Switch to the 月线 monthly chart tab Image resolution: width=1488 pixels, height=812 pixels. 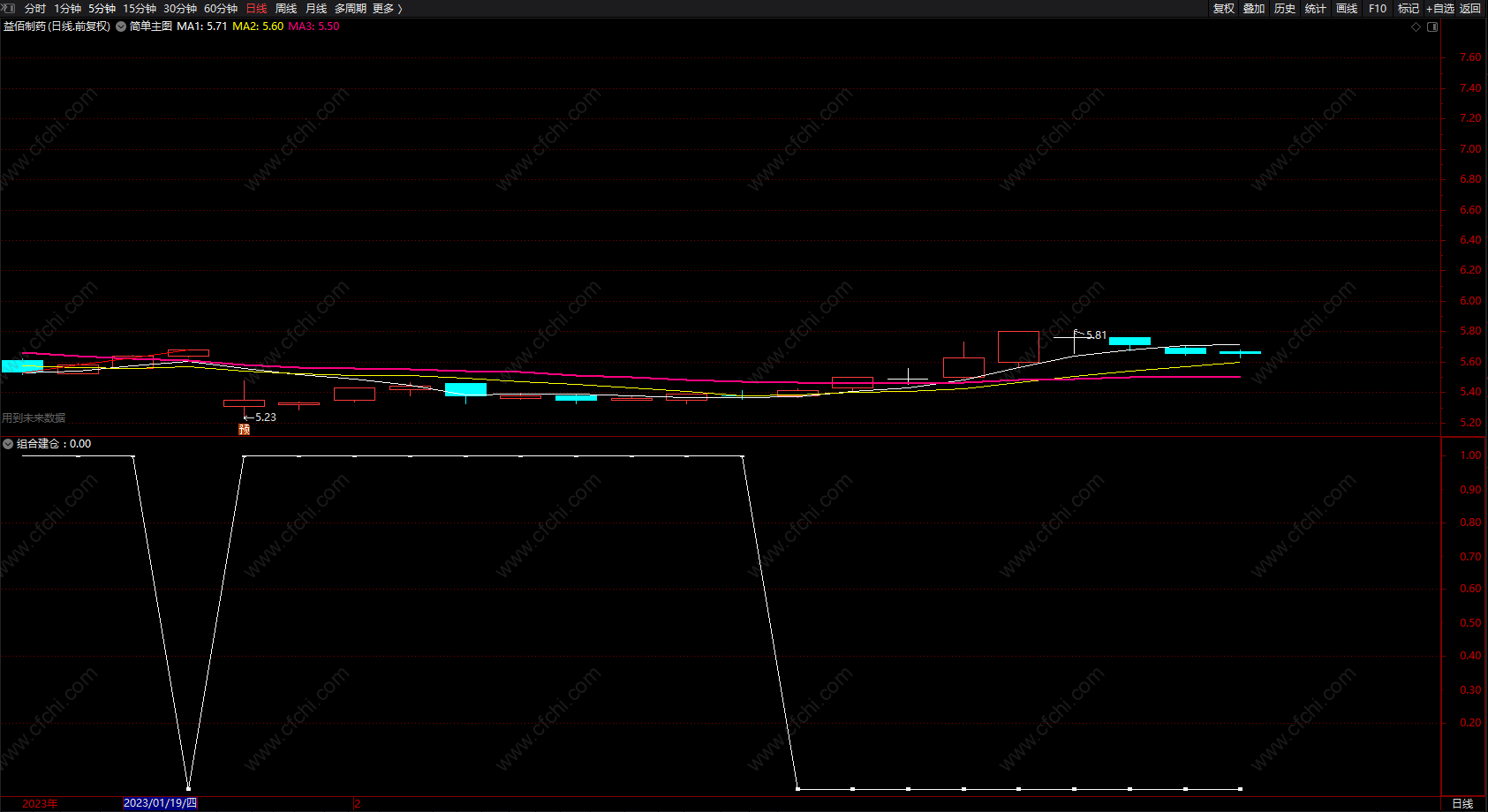316,9
